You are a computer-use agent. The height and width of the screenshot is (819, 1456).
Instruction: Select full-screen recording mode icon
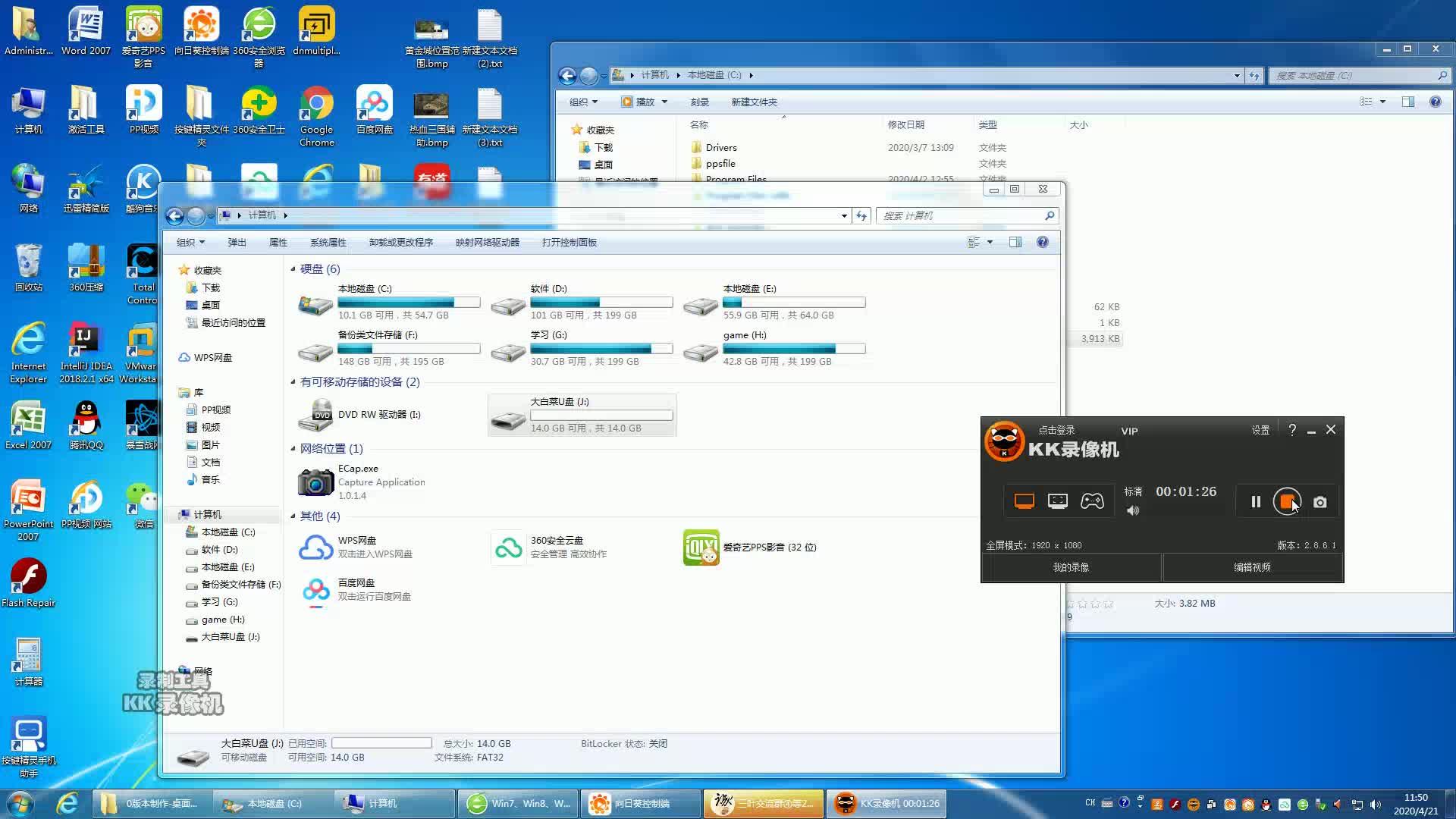(1025, 501)
